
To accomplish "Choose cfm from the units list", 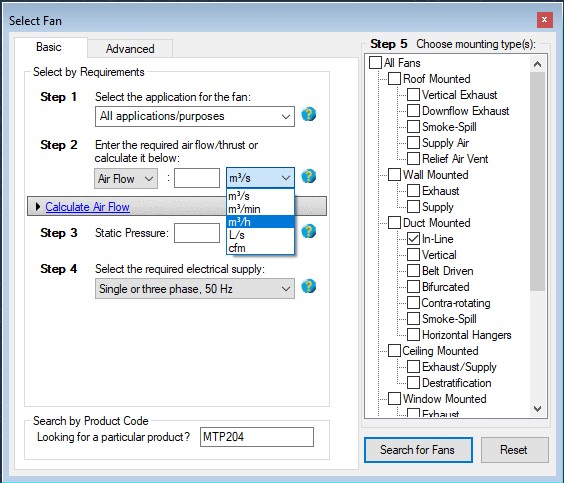I will 260,248.
